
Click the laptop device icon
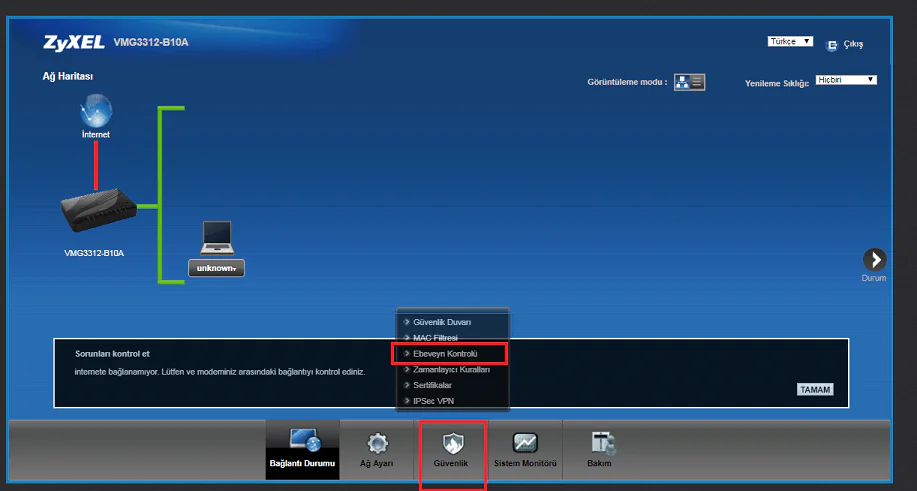pyautogui.click(x=217, y=238)
